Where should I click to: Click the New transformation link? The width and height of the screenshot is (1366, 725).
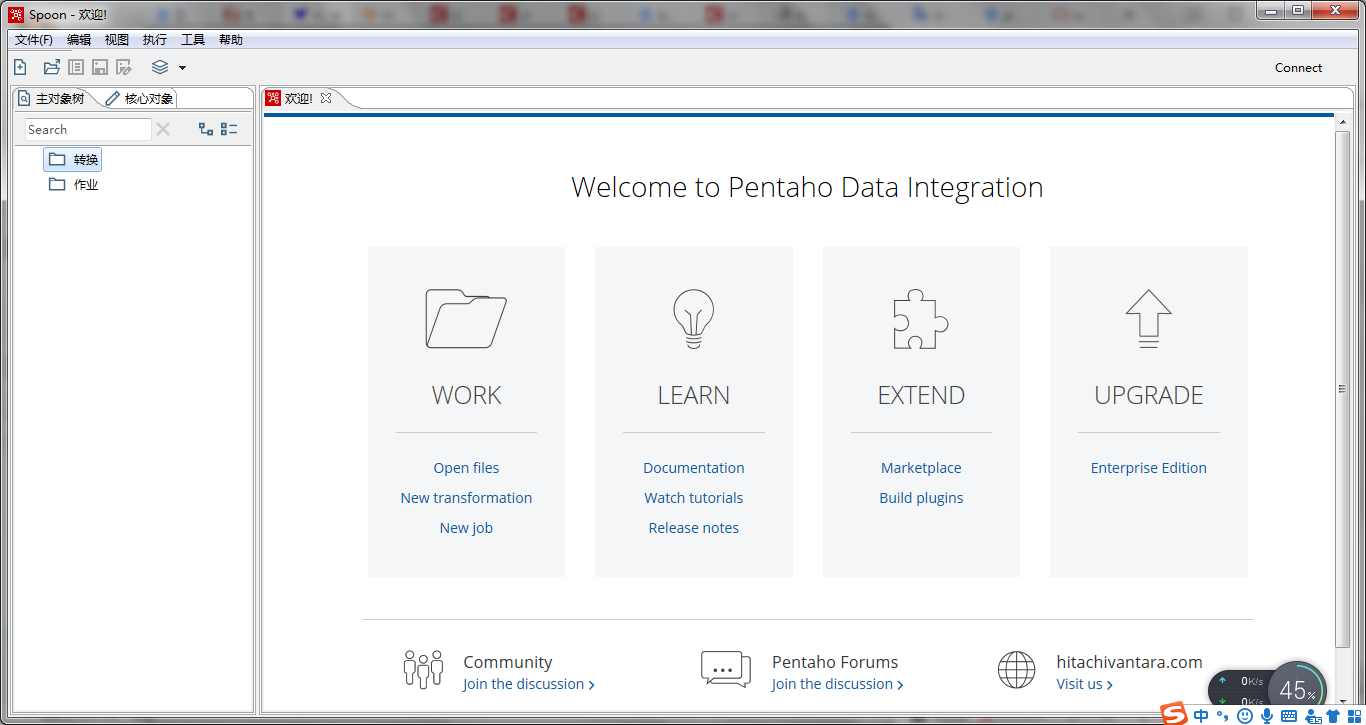click(466, 498)
